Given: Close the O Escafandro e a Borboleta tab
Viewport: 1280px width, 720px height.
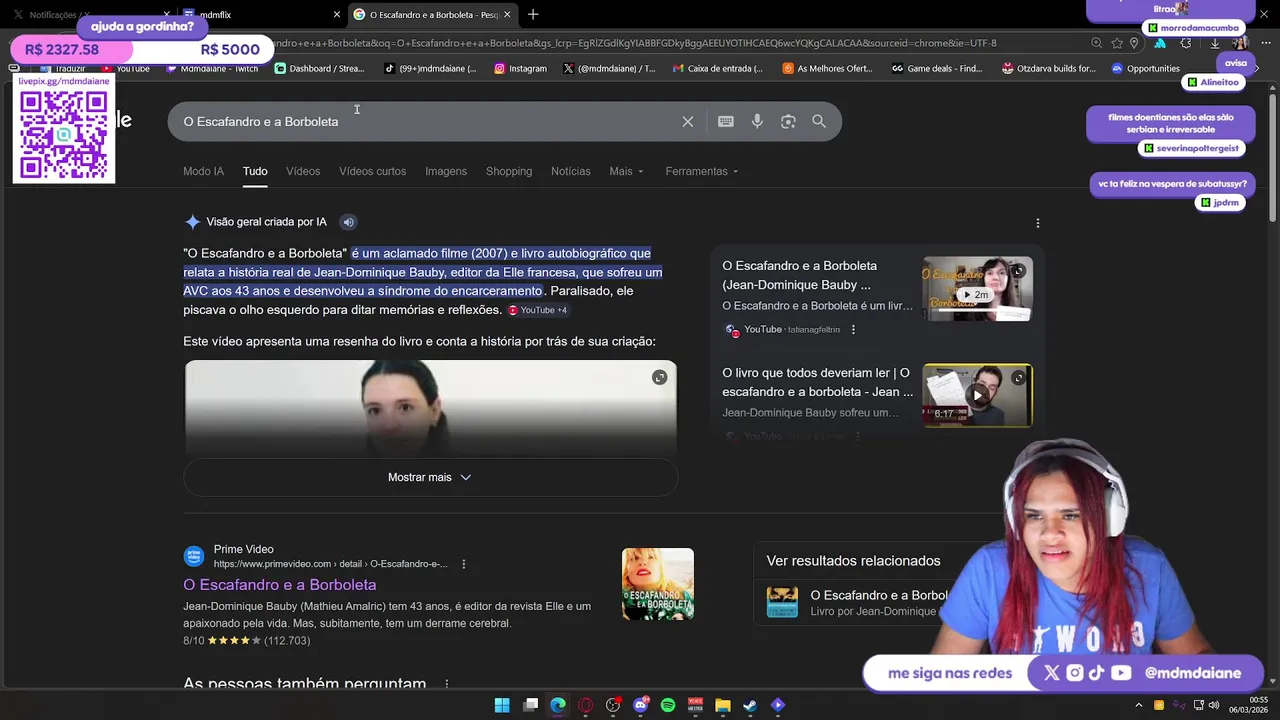Looking at the screenshot, I should [507, 15].
